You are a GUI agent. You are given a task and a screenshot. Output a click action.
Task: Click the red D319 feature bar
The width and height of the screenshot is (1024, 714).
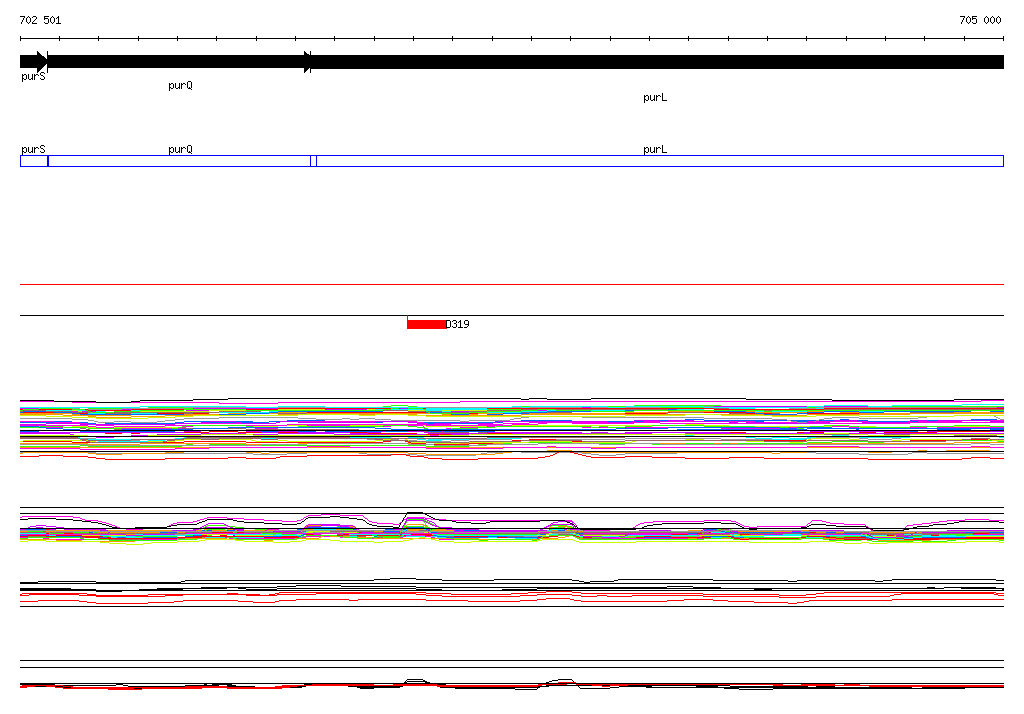pos(426,324)
